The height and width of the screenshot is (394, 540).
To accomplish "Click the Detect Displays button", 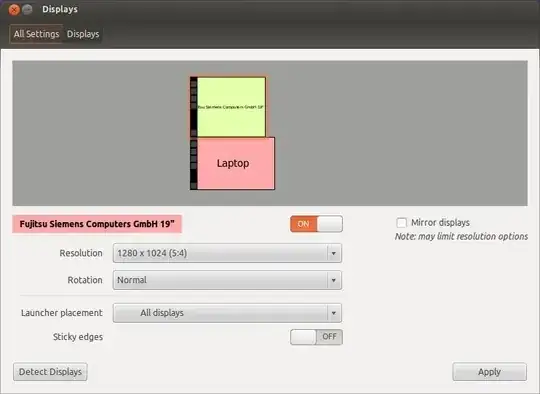I will (x=50, y=372).
